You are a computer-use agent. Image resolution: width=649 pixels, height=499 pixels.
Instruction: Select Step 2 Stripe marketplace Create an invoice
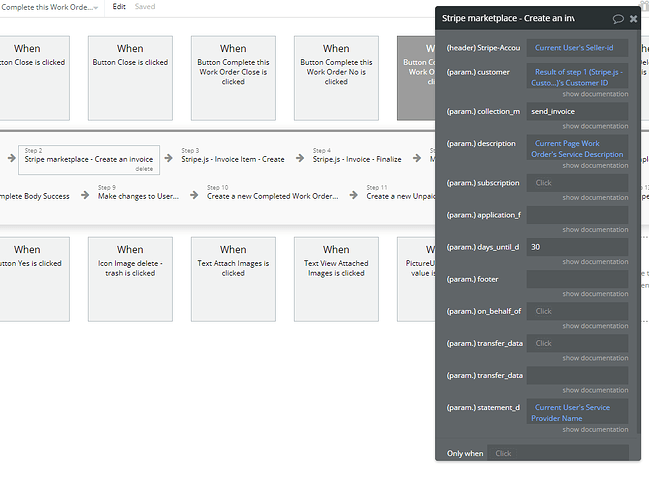[x=89, y=159]
